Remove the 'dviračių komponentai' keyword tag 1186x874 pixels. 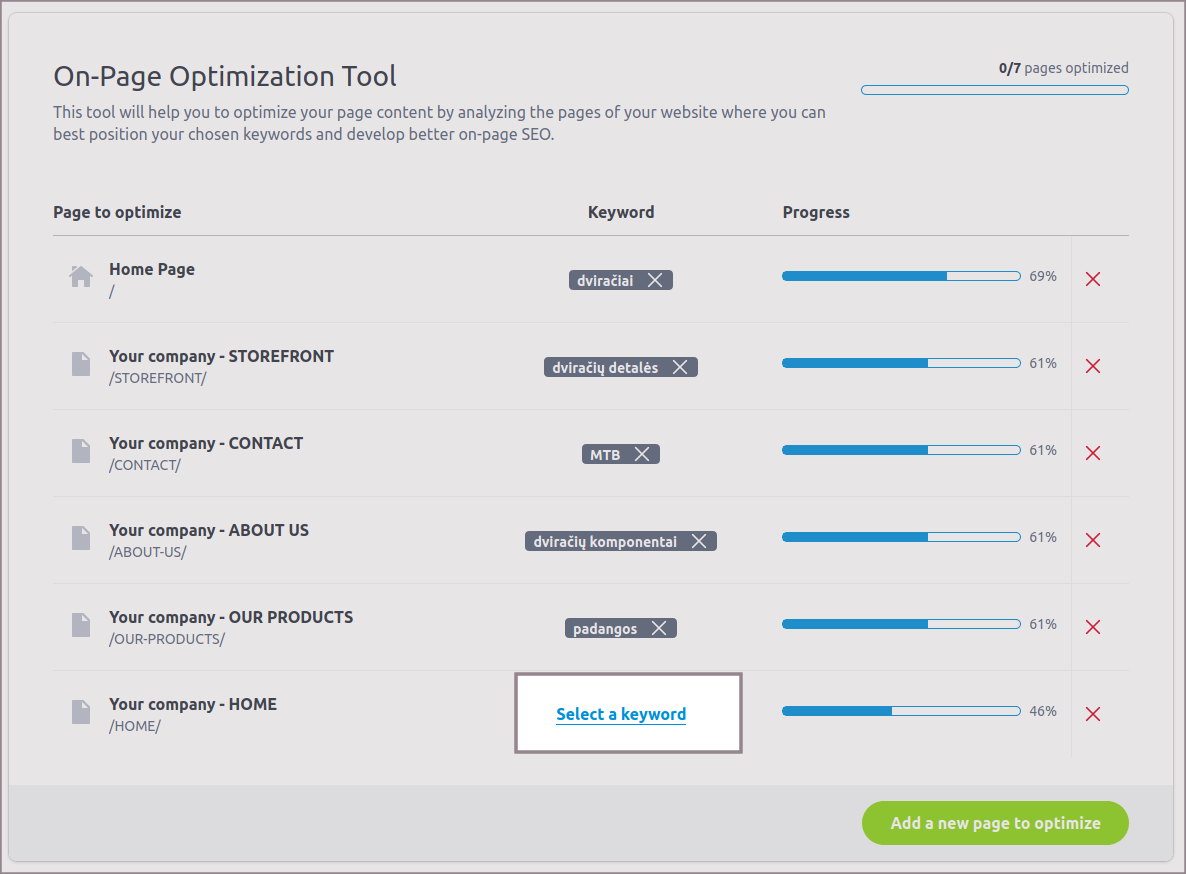pos(699,542)
